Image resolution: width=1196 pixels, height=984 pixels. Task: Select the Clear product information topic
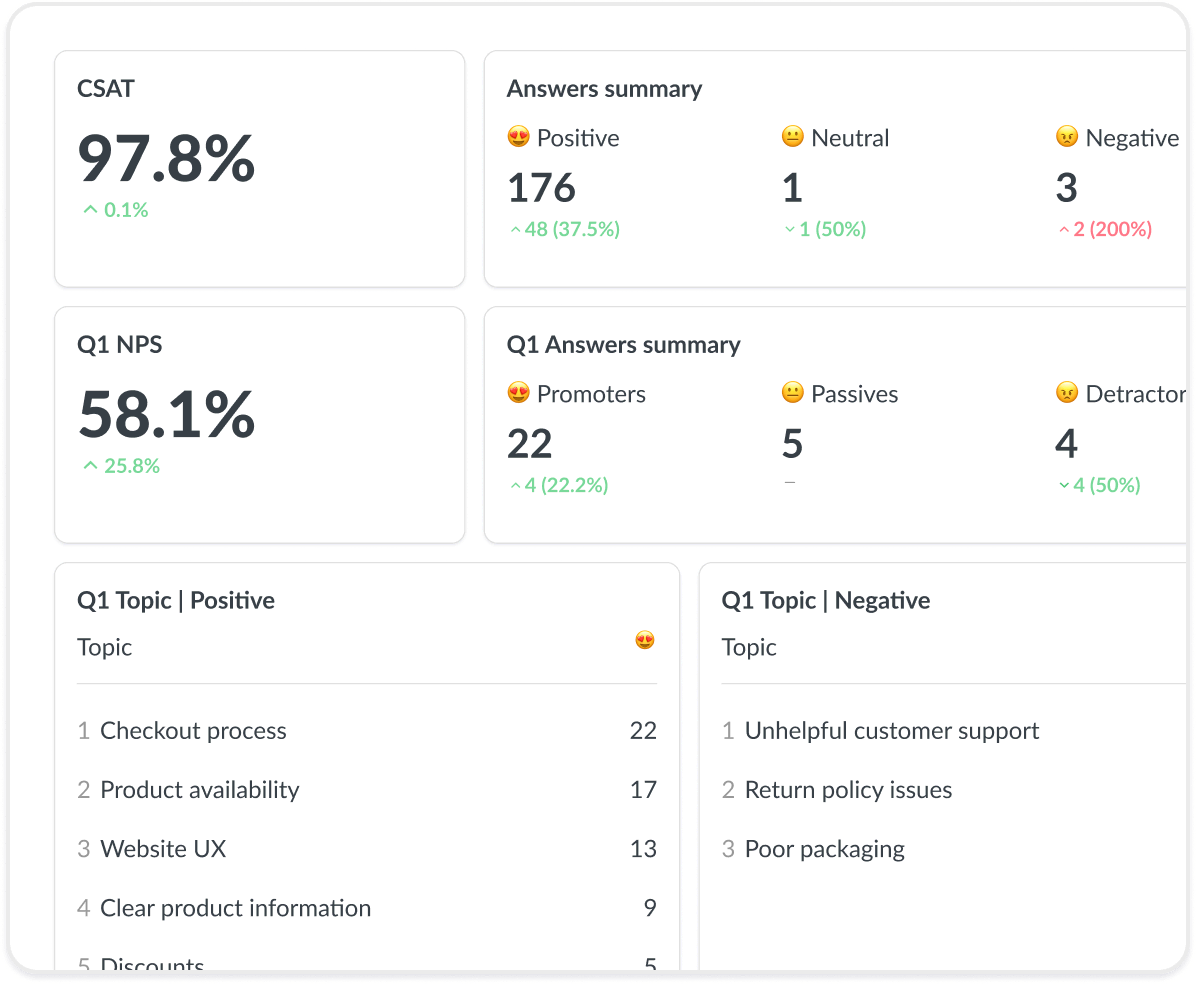pos(235,908)
